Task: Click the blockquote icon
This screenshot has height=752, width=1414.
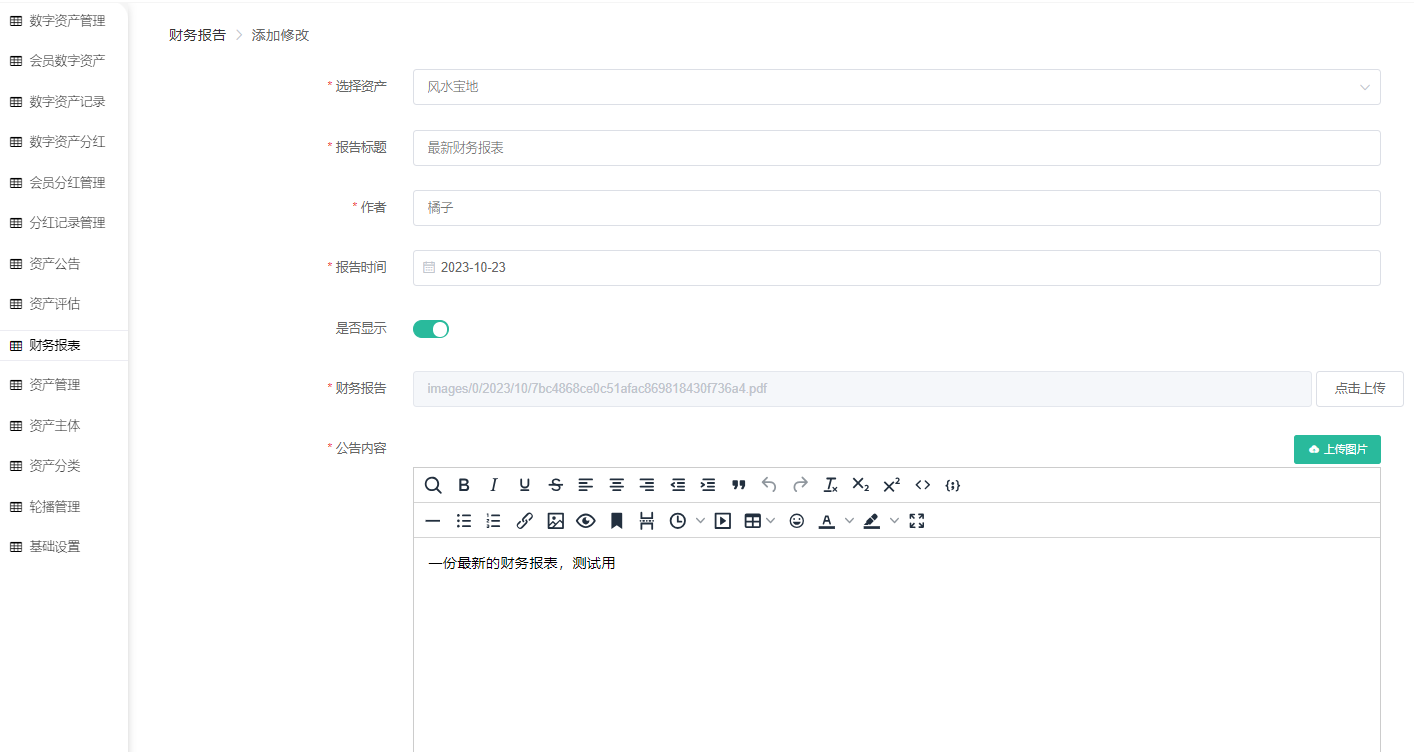Action: 739,485
